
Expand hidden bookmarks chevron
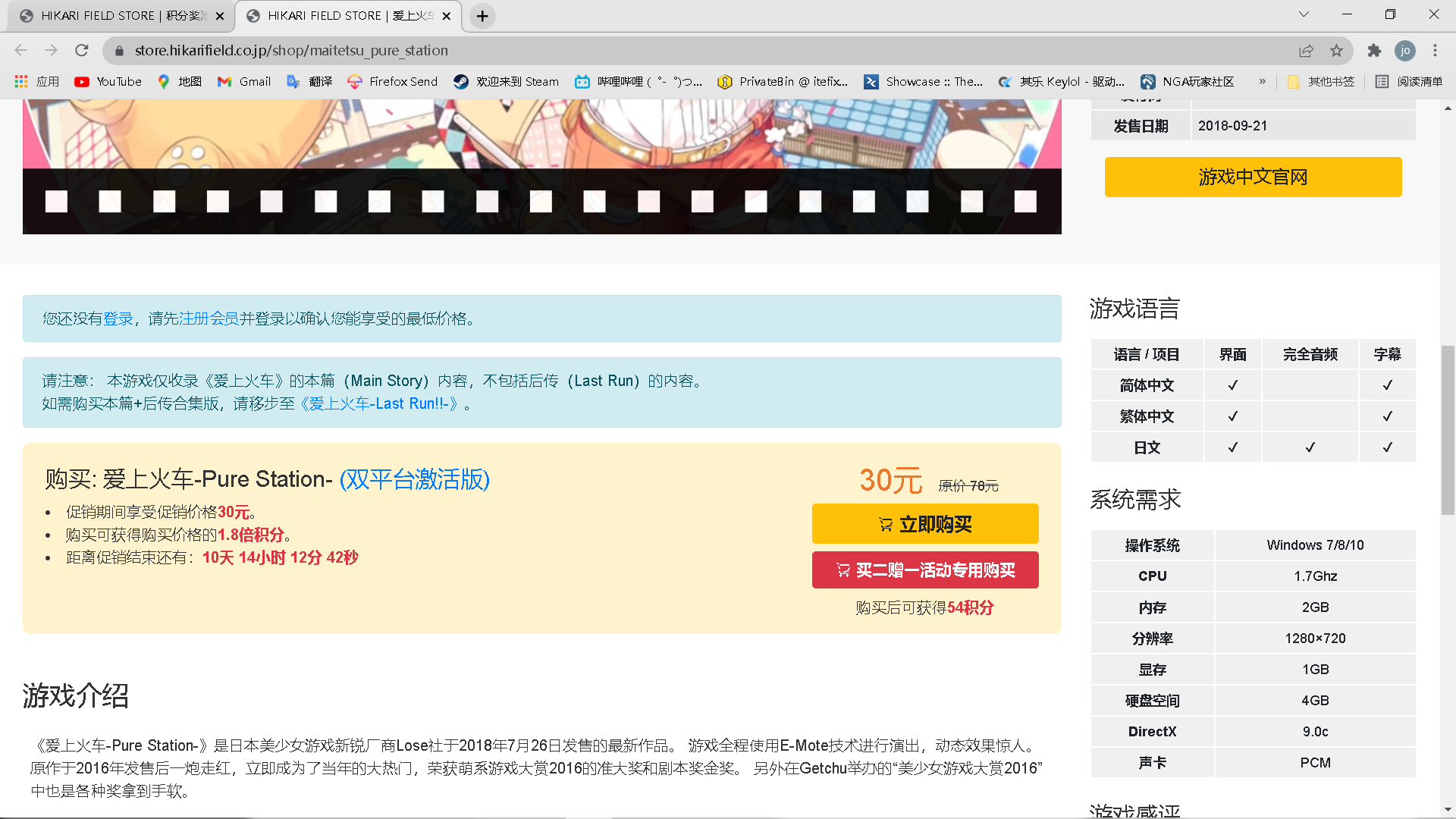(1263, 82)
